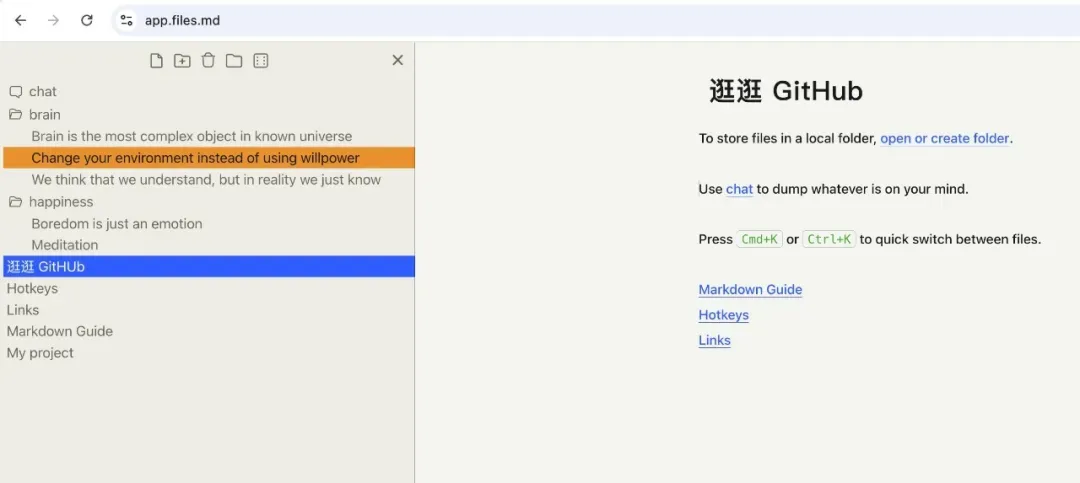Screen dimensions: 1080x483
Task: Click the layout panel icon in the sidebar toolbar
Action: [260, 61]
